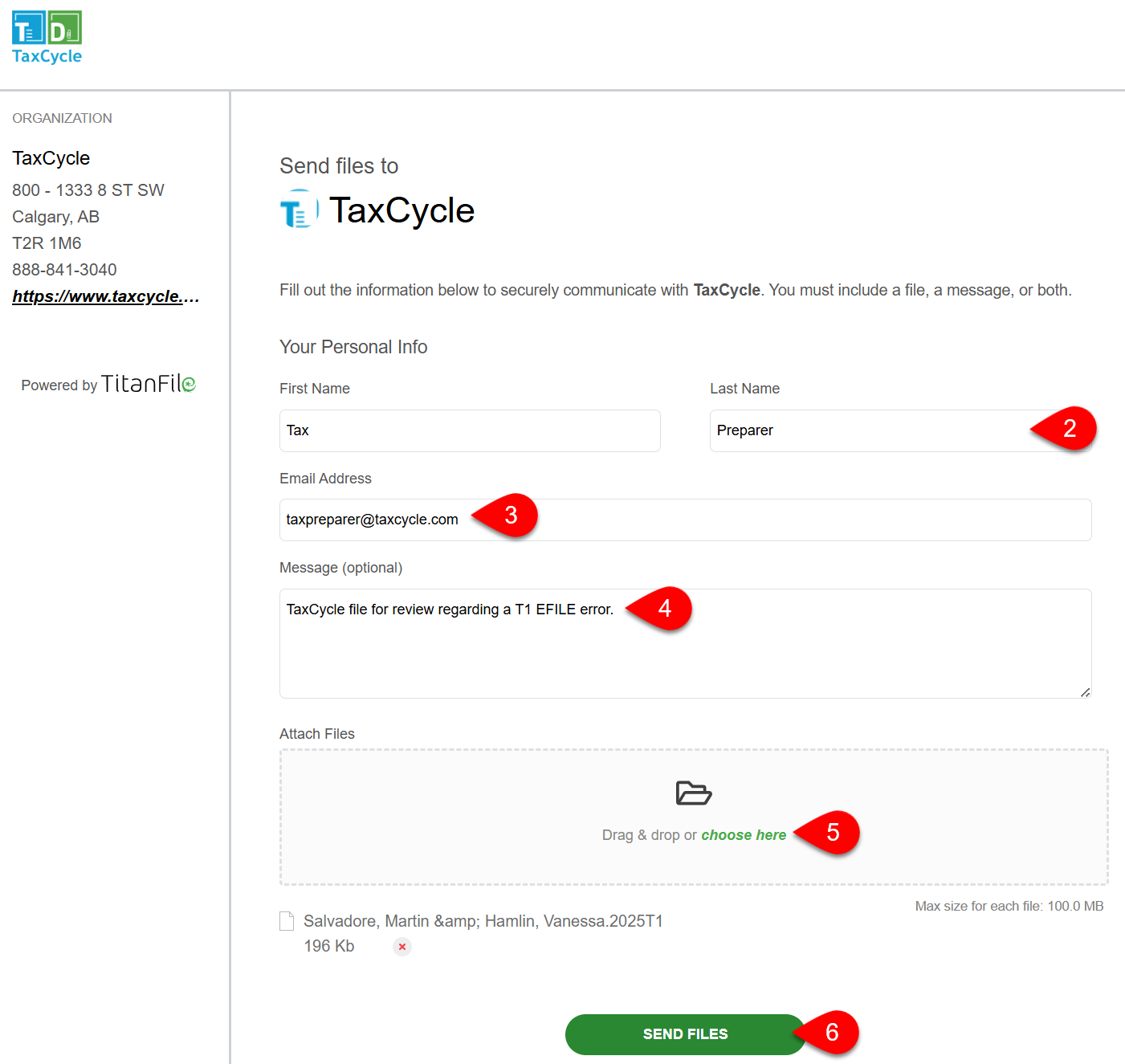The image size is (1125, 1064).
Task: Click the drag and drop upload zone
Action: click(x=693, y=817)
